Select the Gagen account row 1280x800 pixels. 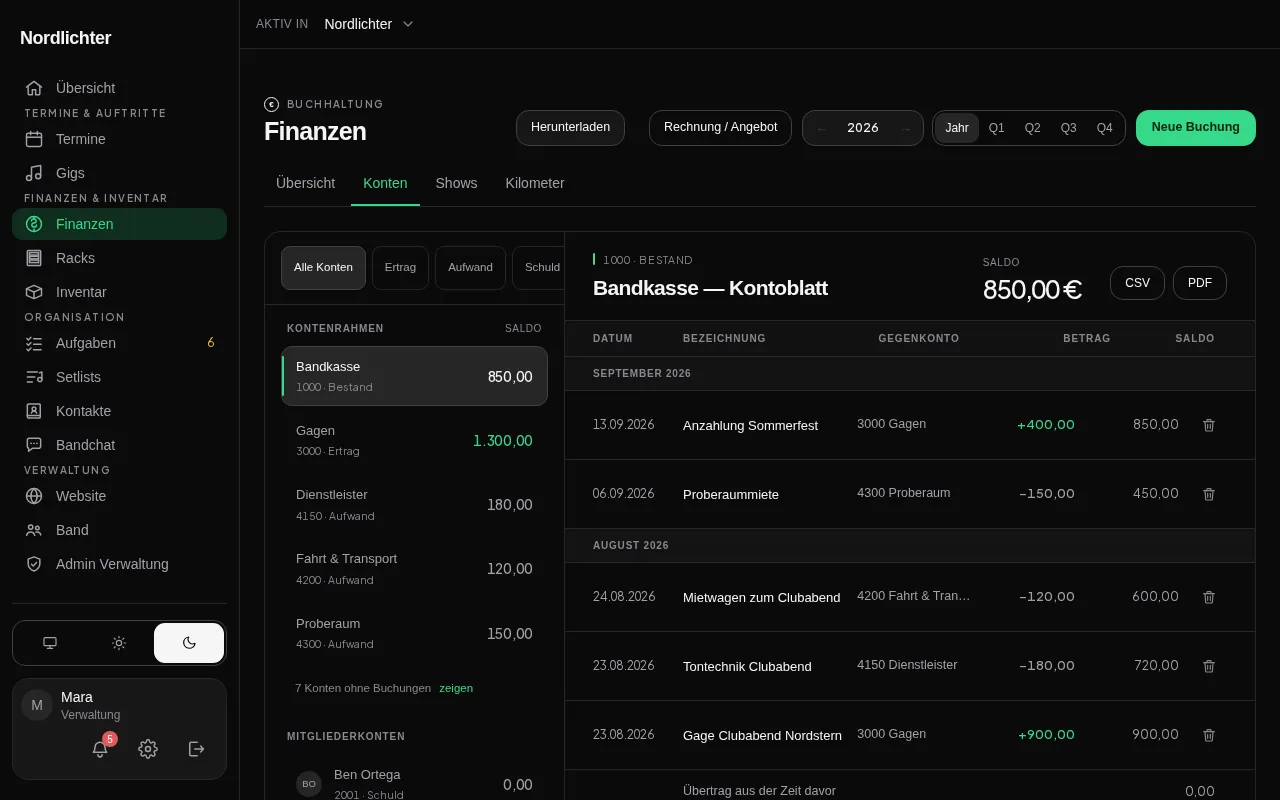pyautogui.click(x=415, y=441)
